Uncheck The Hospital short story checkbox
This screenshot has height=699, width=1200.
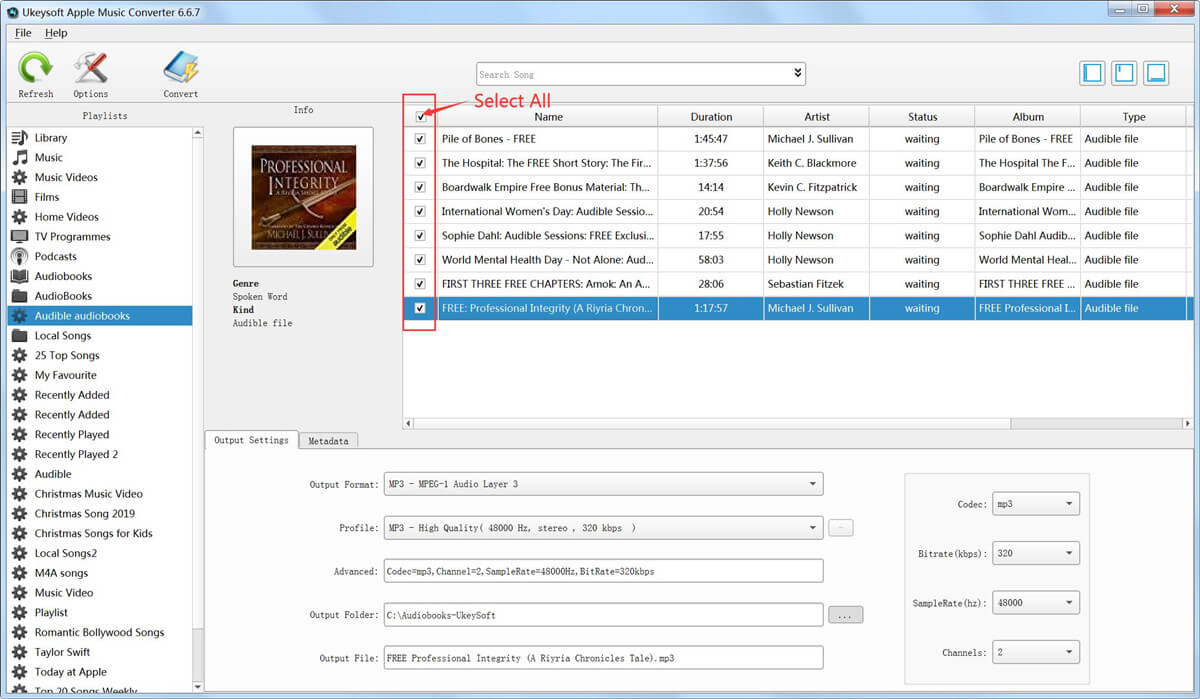[420, 163]
